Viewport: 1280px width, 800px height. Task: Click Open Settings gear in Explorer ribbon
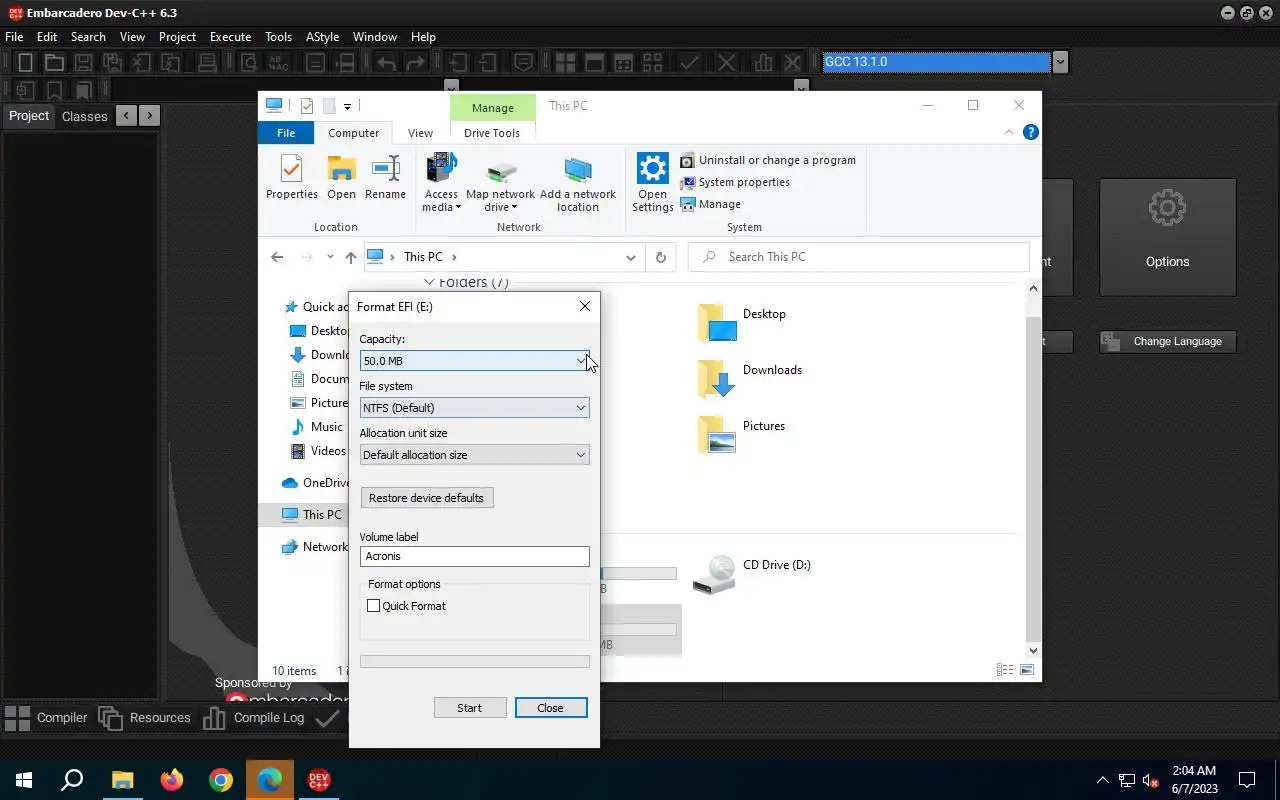[x=652, y=184]
